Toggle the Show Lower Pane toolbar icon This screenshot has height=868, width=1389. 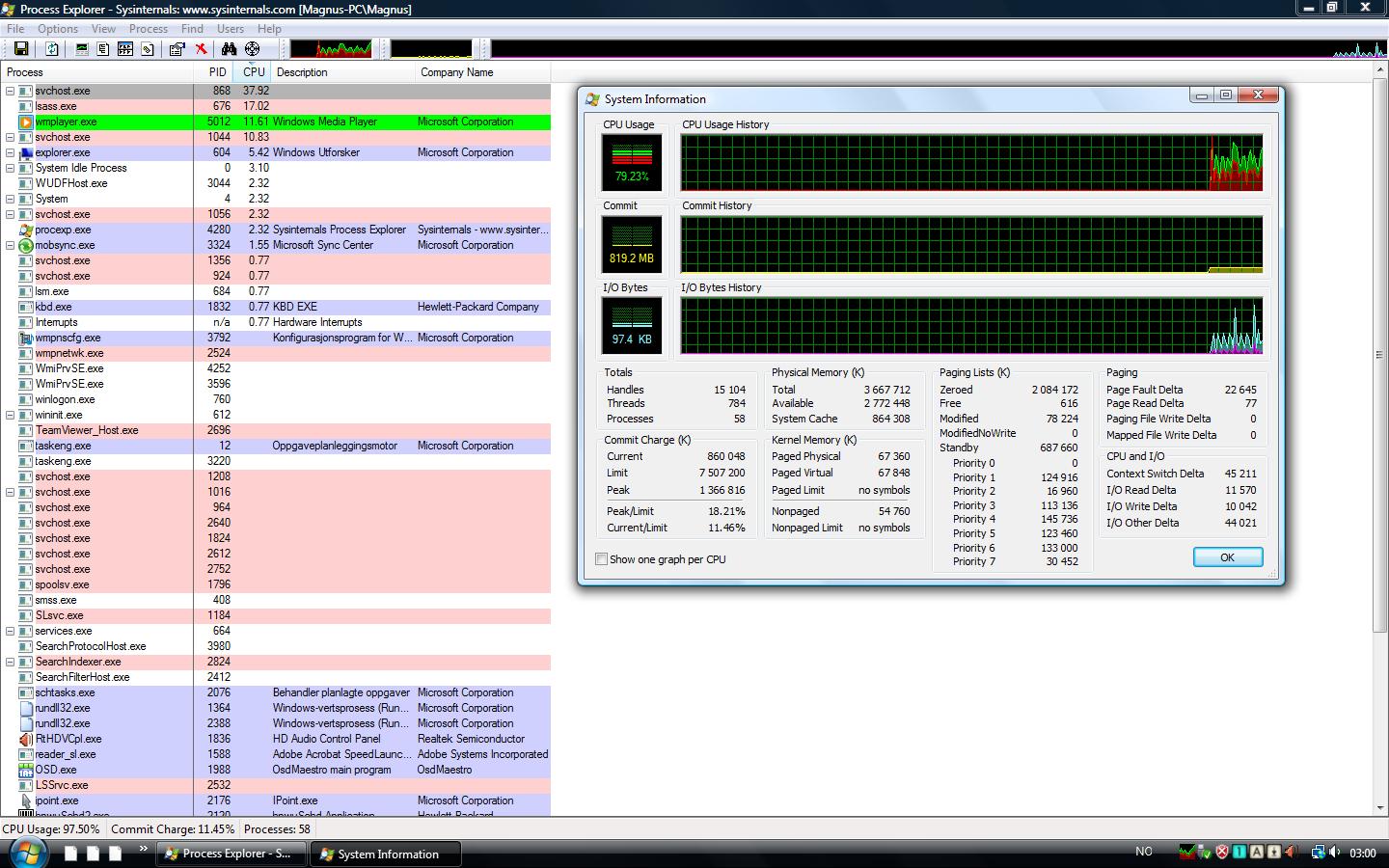click(125, 48)
